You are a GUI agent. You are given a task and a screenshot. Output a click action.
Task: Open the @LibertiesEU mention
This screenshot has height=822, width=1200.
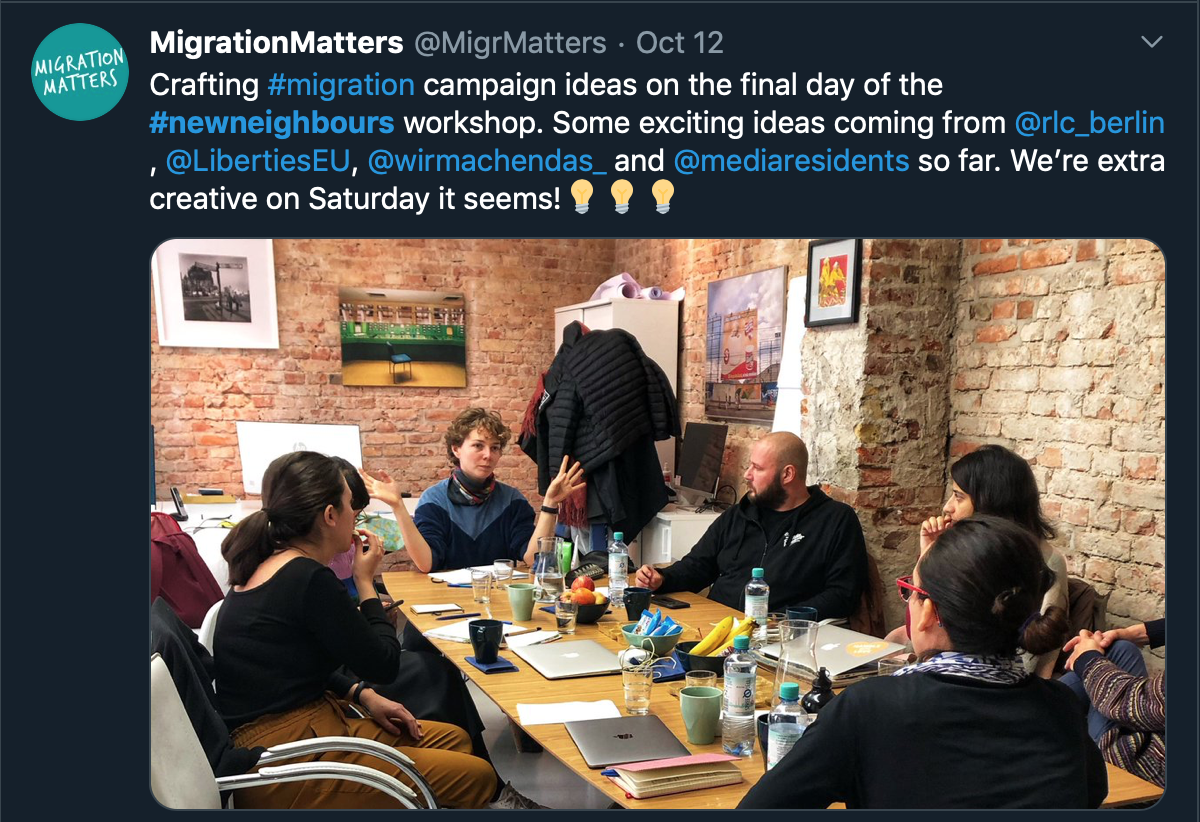(x=257, y=161)
